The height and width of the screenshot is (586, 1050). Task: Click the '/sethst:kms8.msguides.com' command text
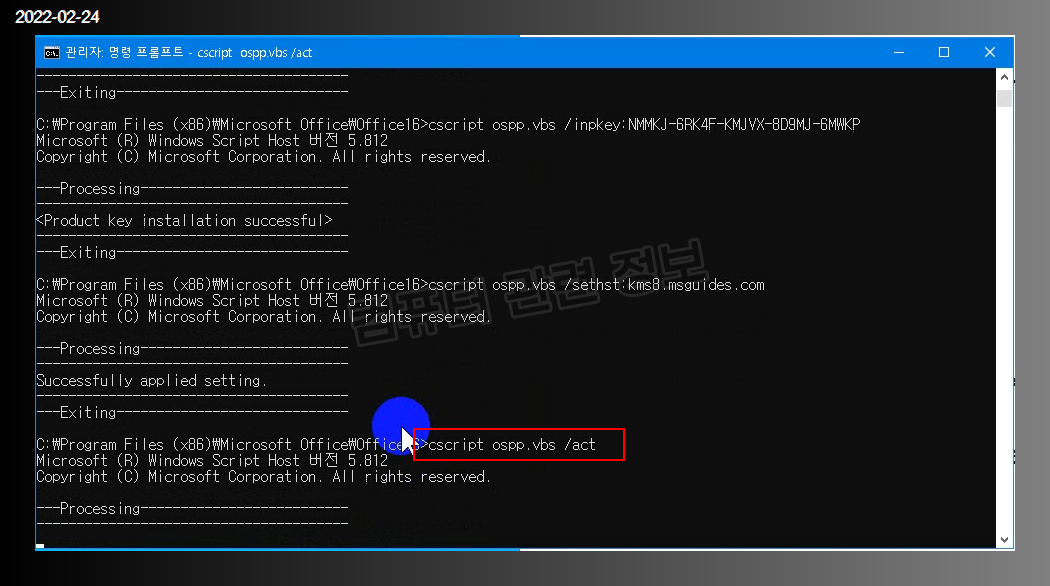pos(664,285)
